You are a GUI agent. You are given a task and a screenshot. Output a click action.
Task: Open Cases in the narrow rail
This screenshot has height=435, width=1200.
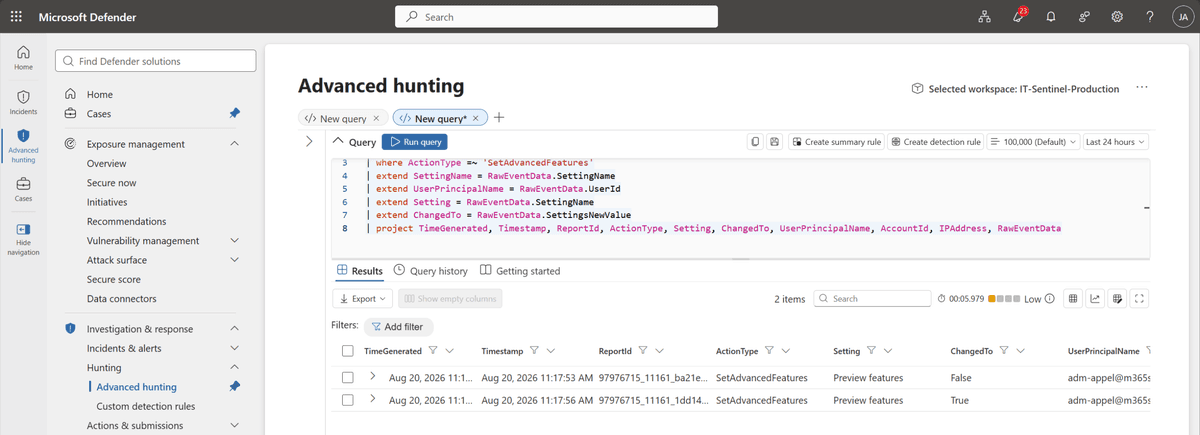coord(23,189)
